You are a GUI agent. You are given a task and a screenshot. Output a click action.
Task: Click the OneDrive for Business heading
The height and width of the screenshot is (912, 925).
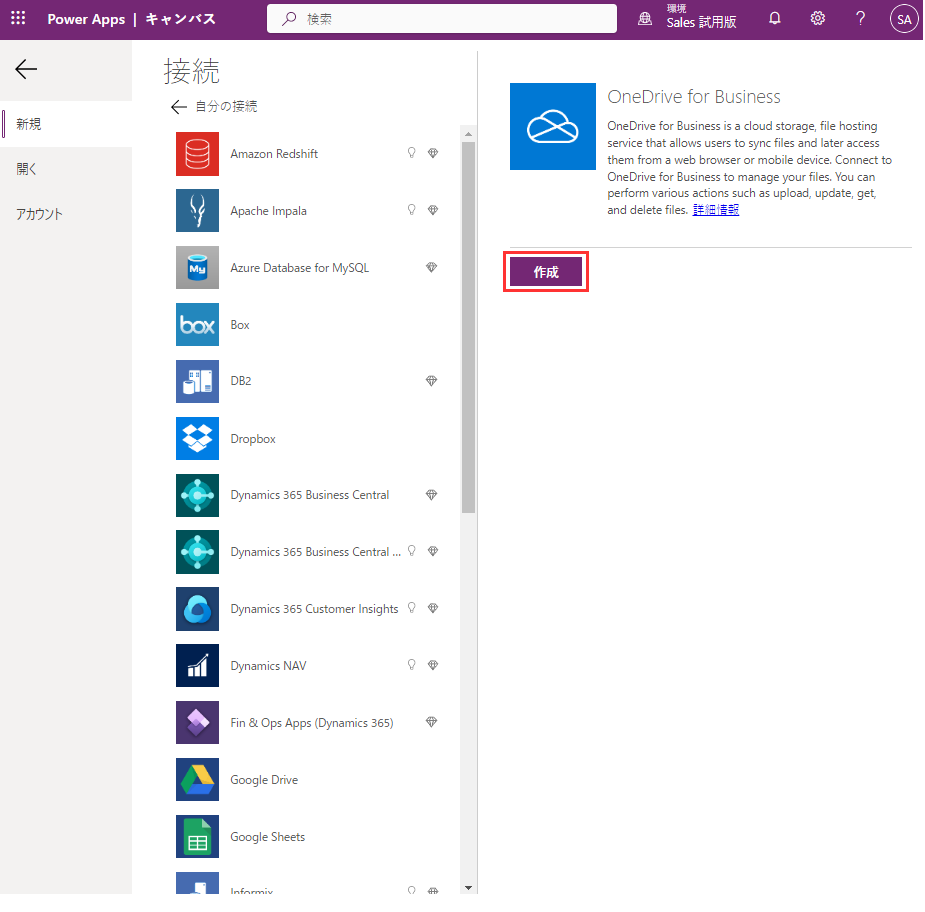click(x=694, y=97)
